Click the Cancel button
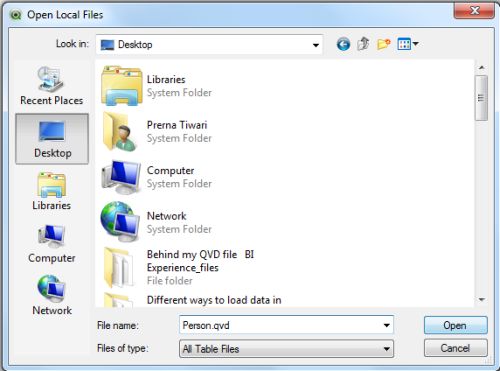 tap(455, 348)
